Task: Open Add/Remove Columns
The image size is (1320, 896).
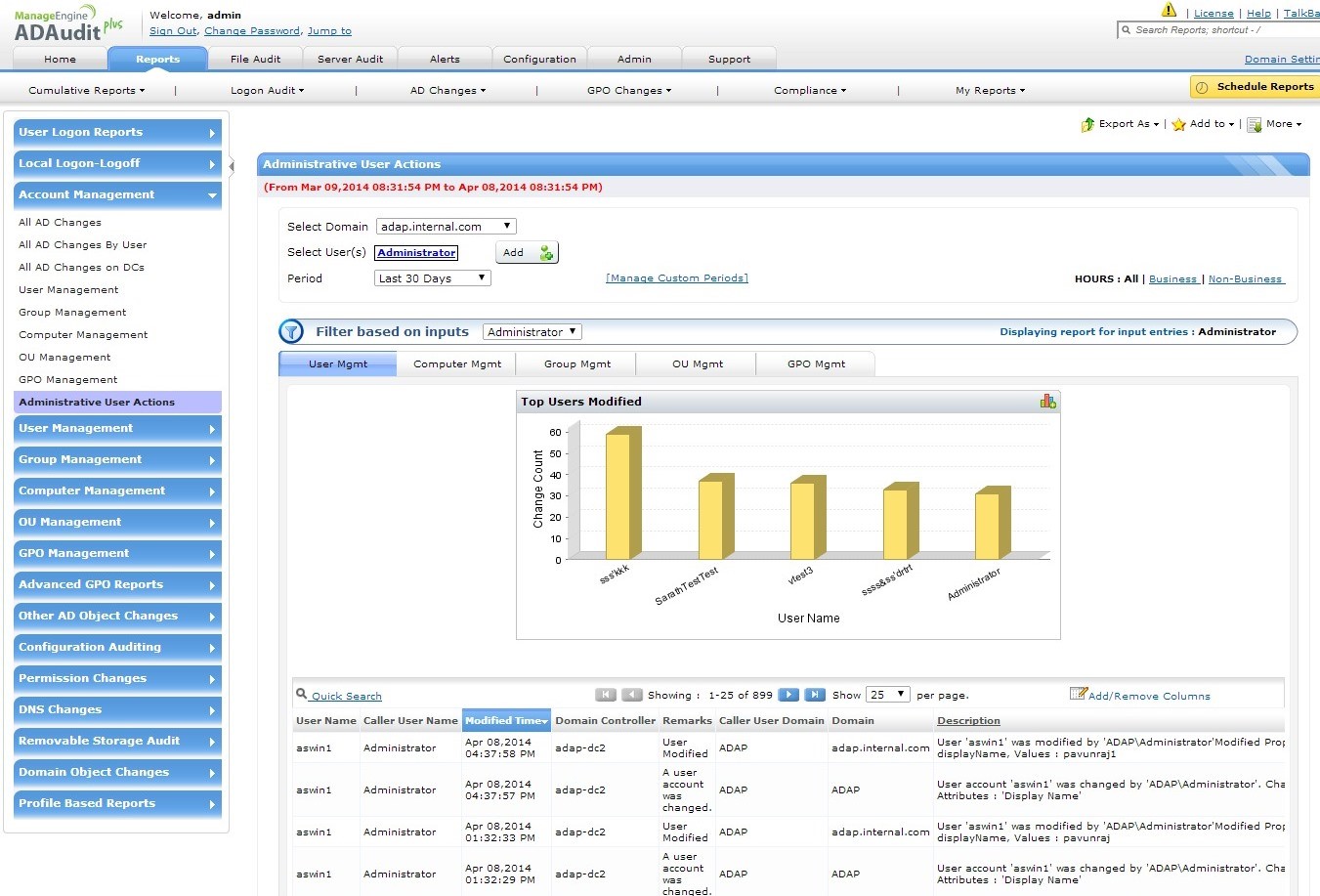Action: coord(1148,696)
